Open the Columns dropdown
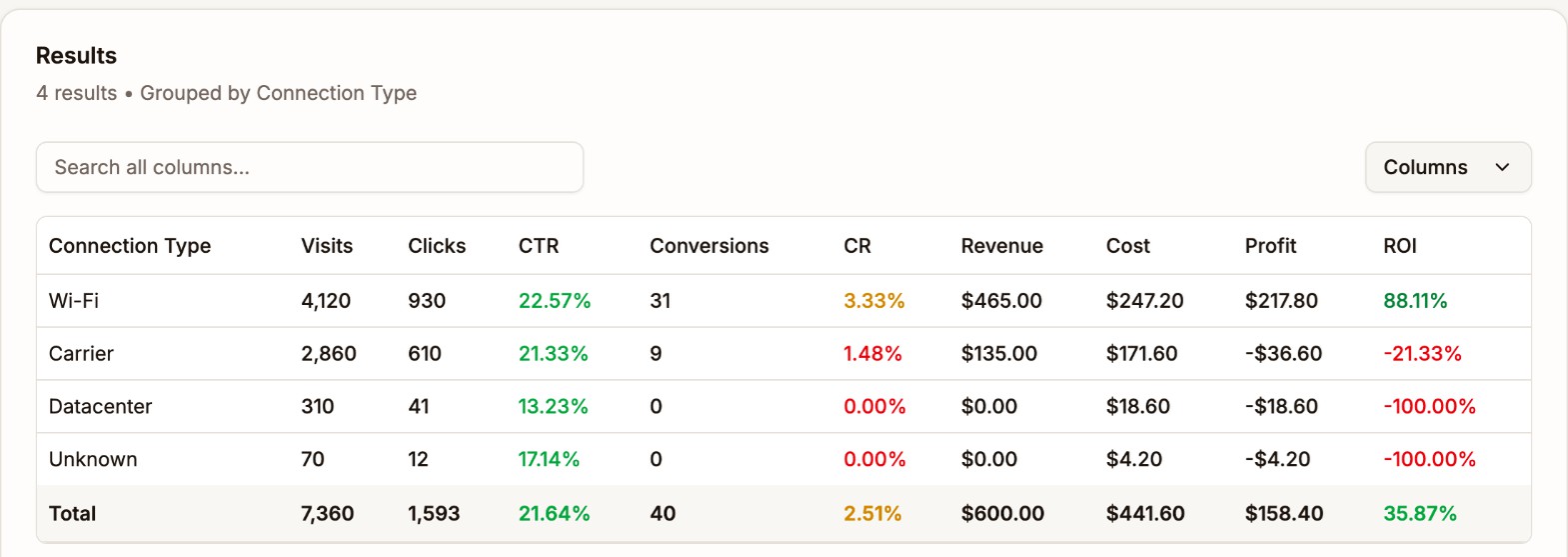This screenshot has width=1568, height=557. click(1448, 167)
